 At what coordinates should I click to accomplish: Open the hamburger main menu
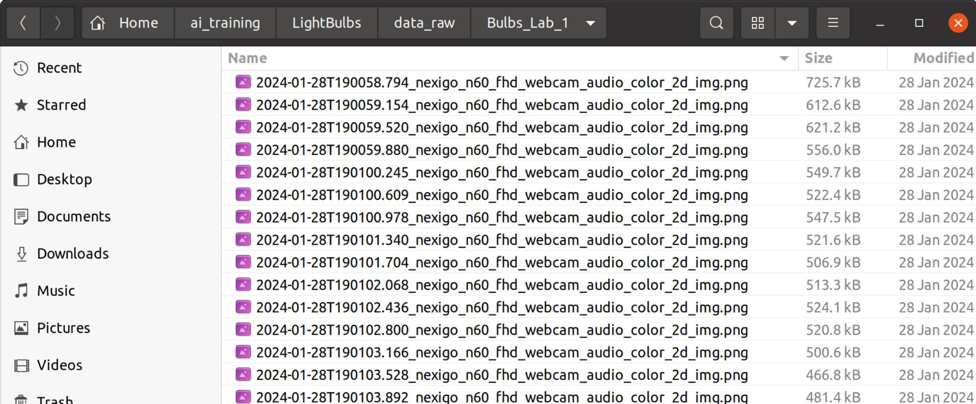click(832, 23)
